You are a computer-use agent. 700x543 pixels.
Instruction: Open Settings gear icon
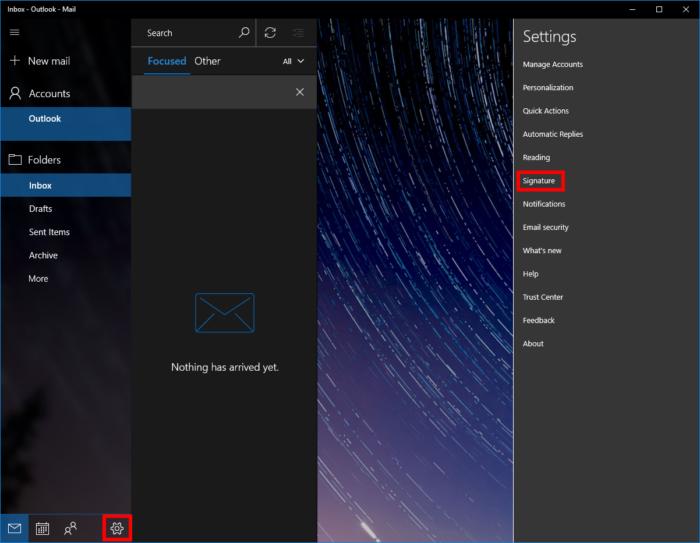pyautogui.click(x=117, y=528)
